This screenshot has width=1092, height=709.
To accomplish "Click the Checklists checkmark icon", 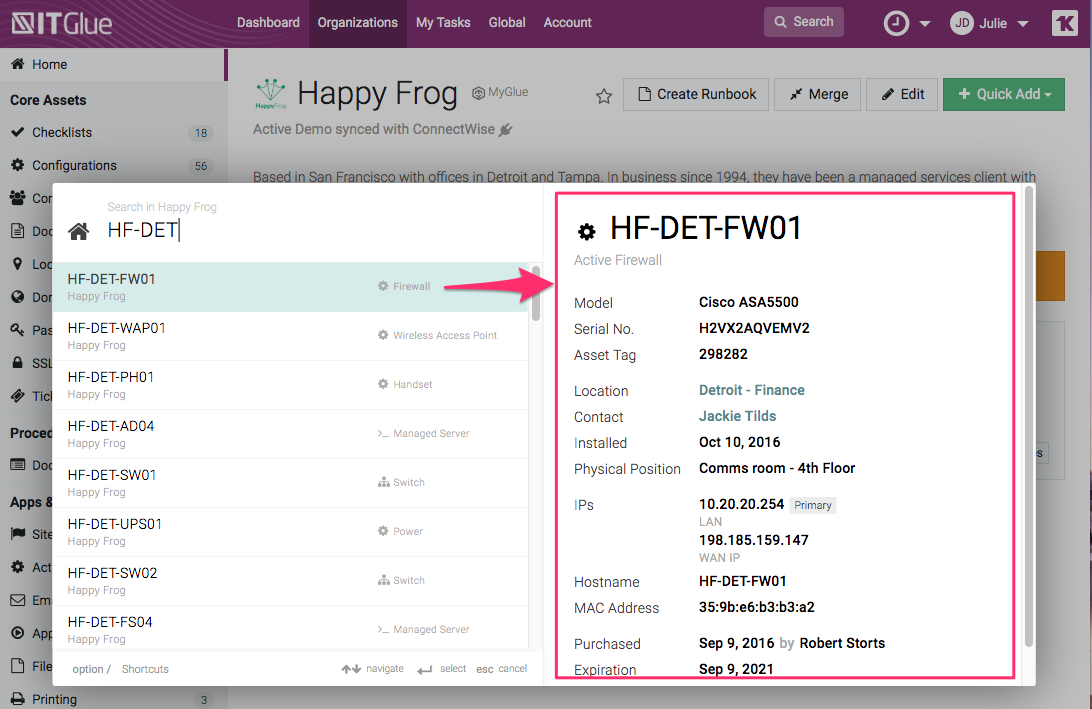I will [17, 132].
